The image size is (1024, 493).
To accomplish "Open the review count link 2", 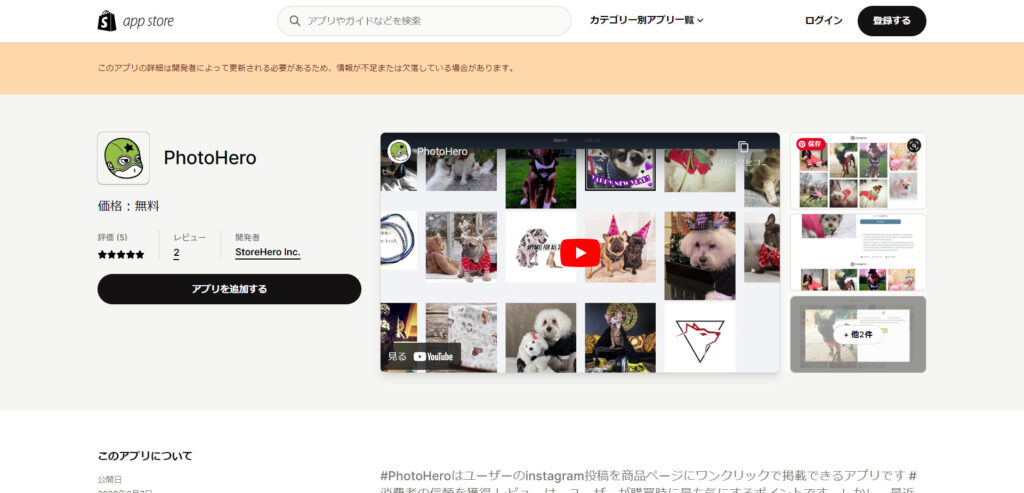I will pos(176,253).
